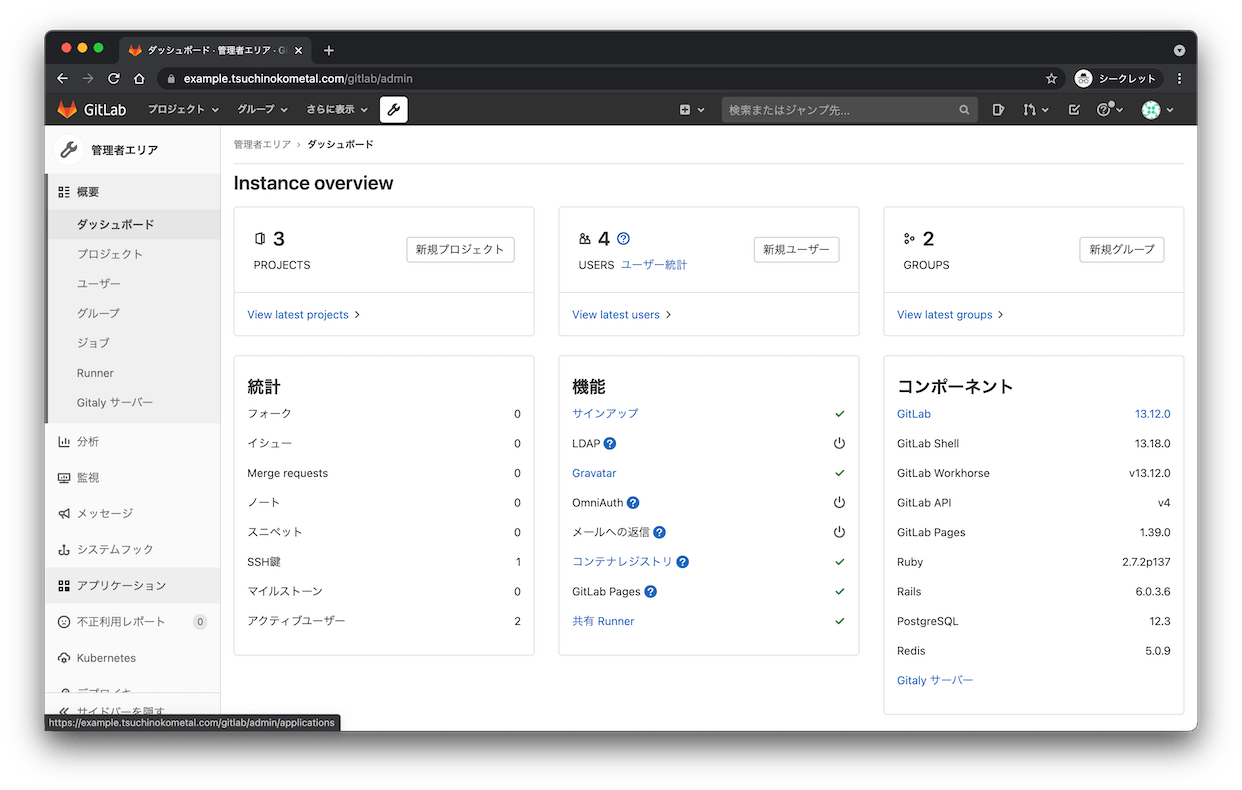Open your todos checklist icon

point(1073,109)
